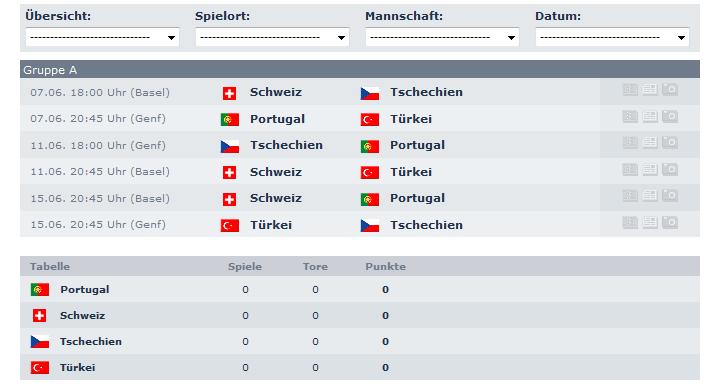Open the Mannschaft dropdown list
The height and width of the screenshot is (386, 705).
tap(442, 37)
